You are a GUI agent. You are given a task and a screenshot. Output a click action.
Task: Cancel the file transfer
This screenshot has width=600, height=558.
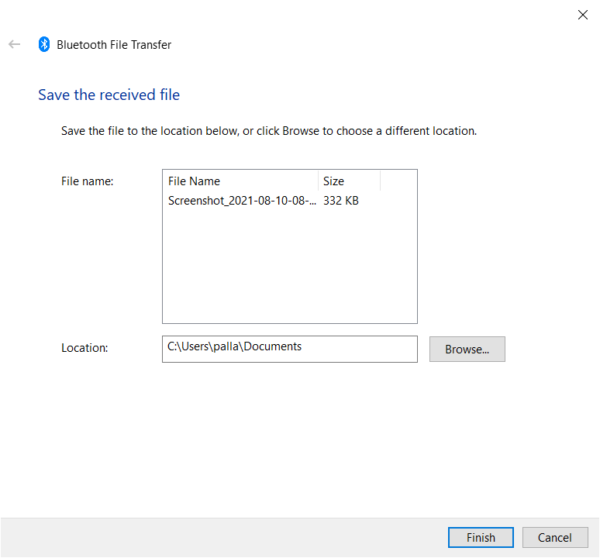coord(555,537)
